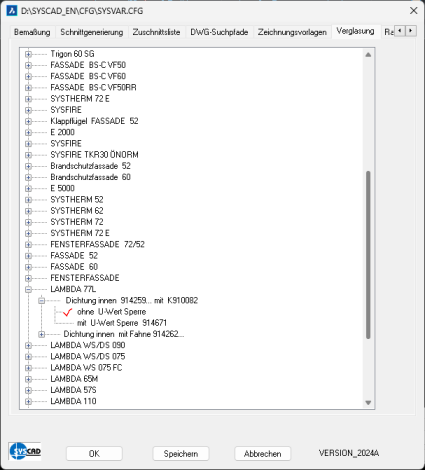Click the SYSCAD logo icon

(x=25, y=451)
